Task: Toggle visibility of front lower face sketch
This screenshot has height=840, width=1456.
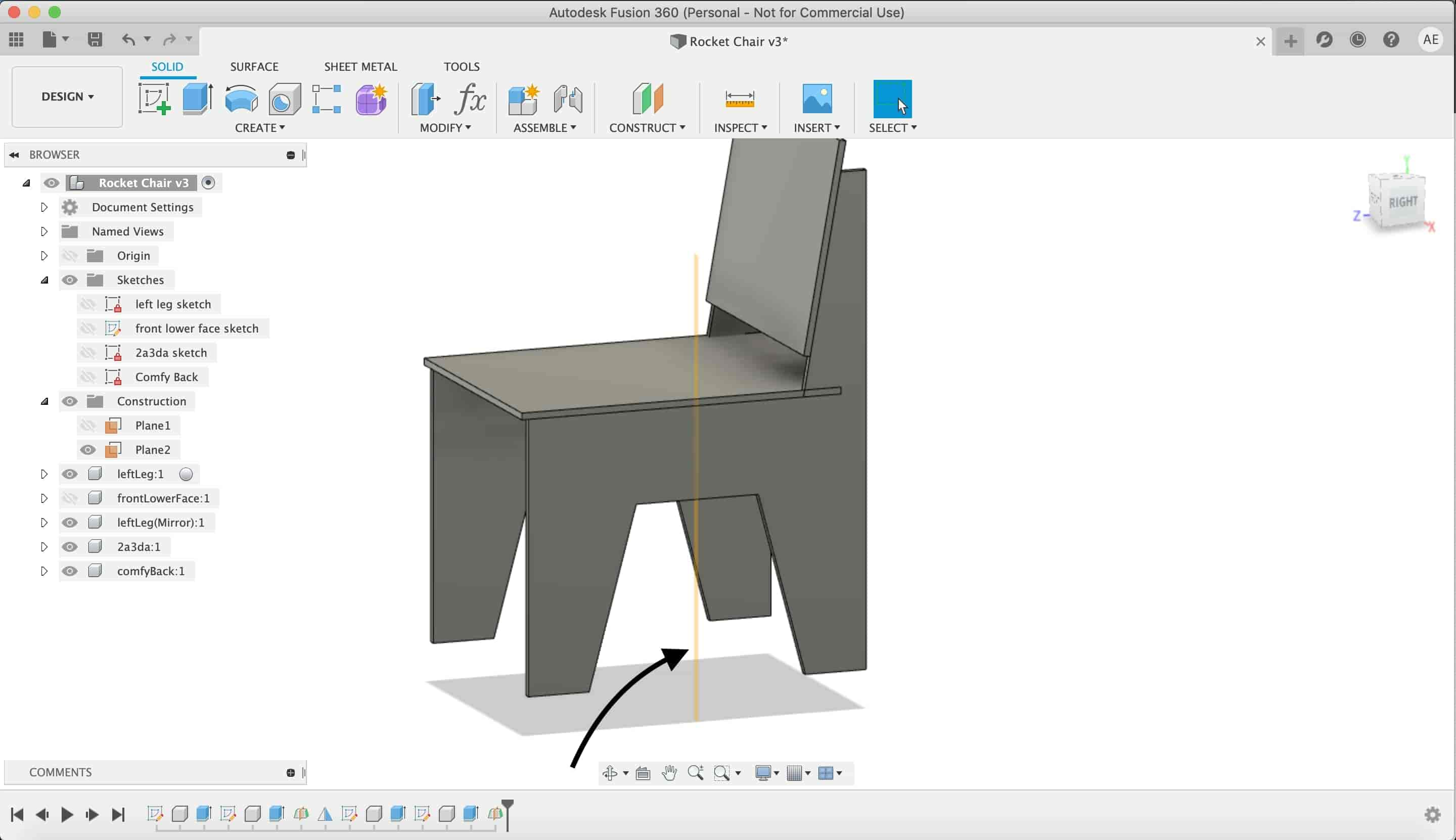Action: 88,329
